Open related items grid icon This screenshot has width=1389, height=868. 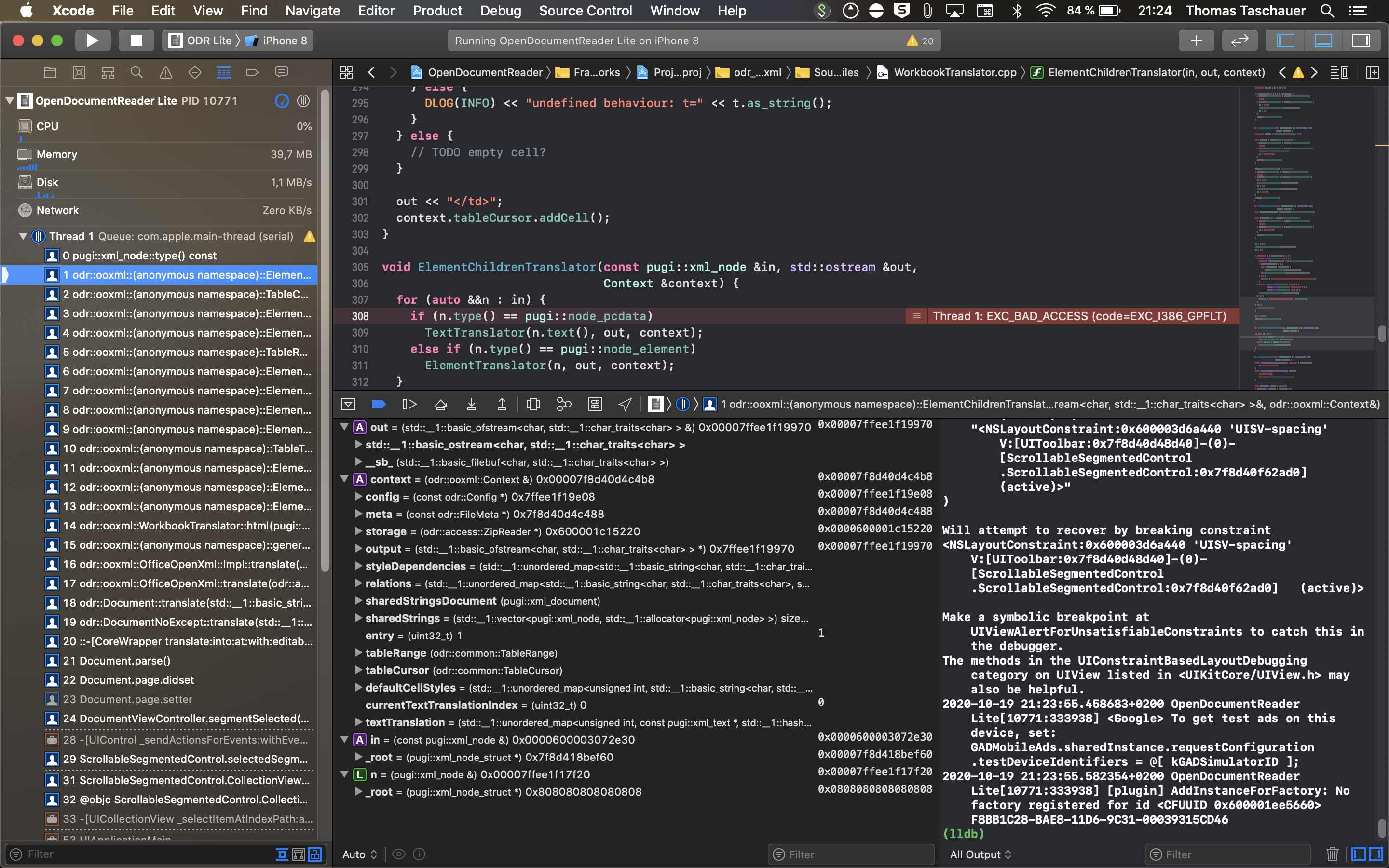click(346, 72)
